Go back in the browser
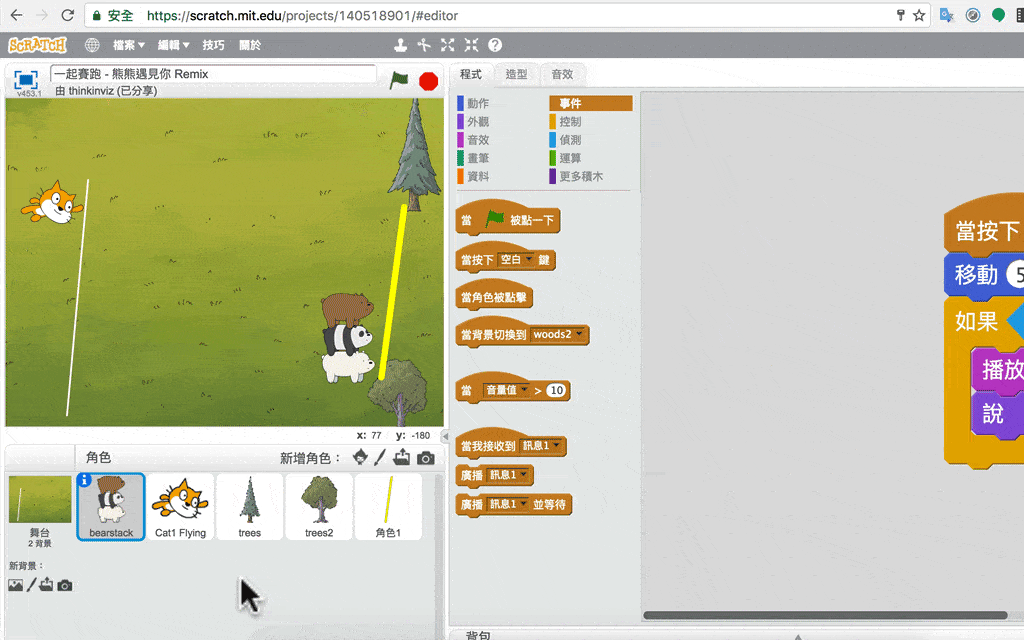 pyautogui.click(x=16, y=15)
